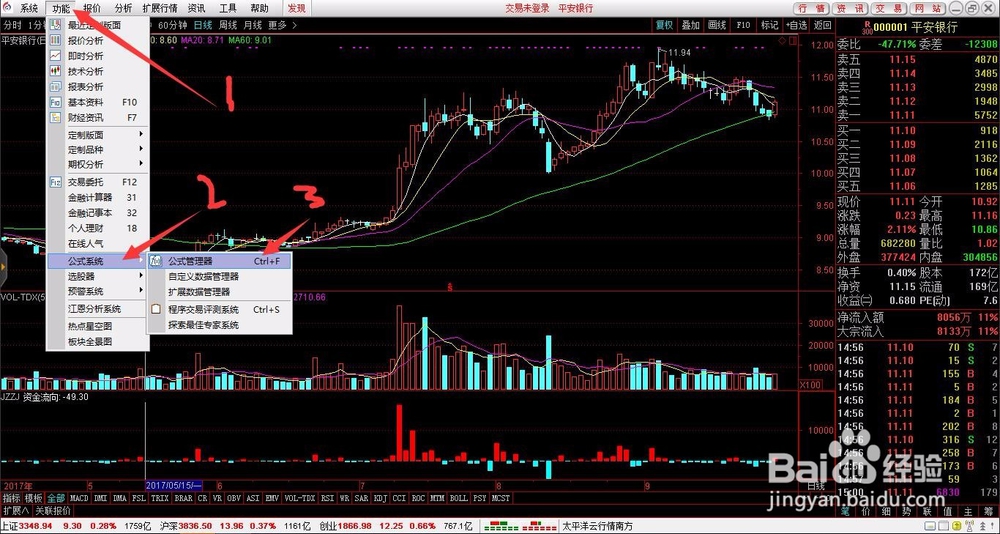Image resolution: width=1000 pixels, height=534 pixels.
Task: Expand the 扩展 panel at bottom
Action: 16,511
